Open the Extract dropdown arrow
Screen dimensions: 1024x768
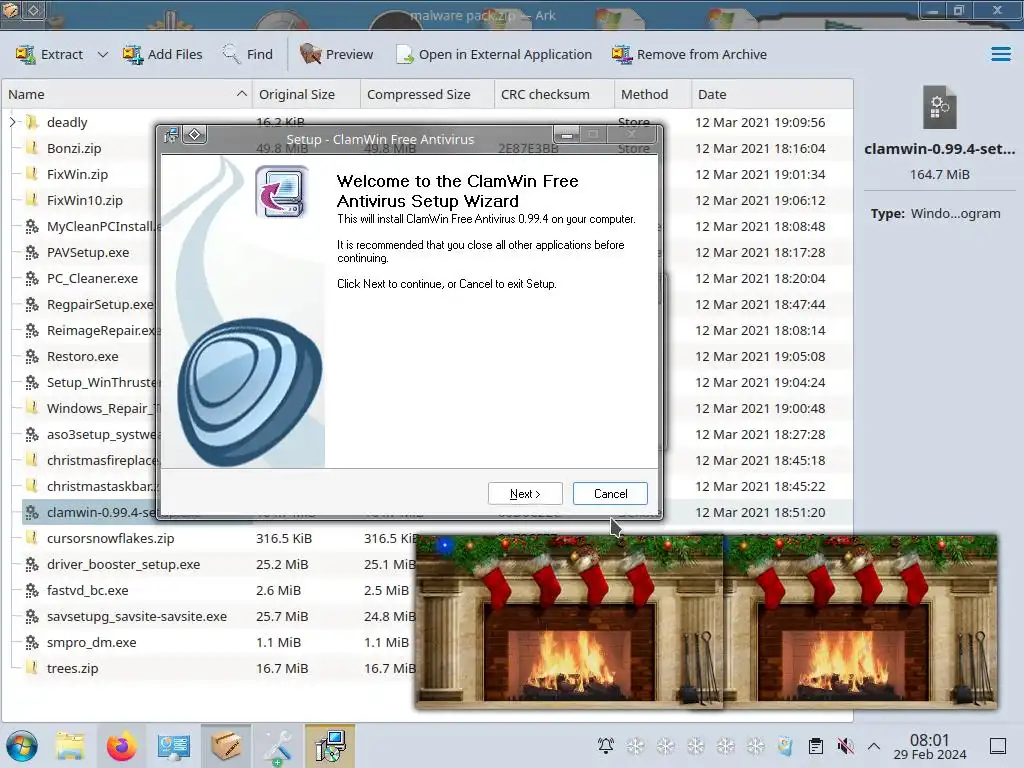tap(103, 54)
